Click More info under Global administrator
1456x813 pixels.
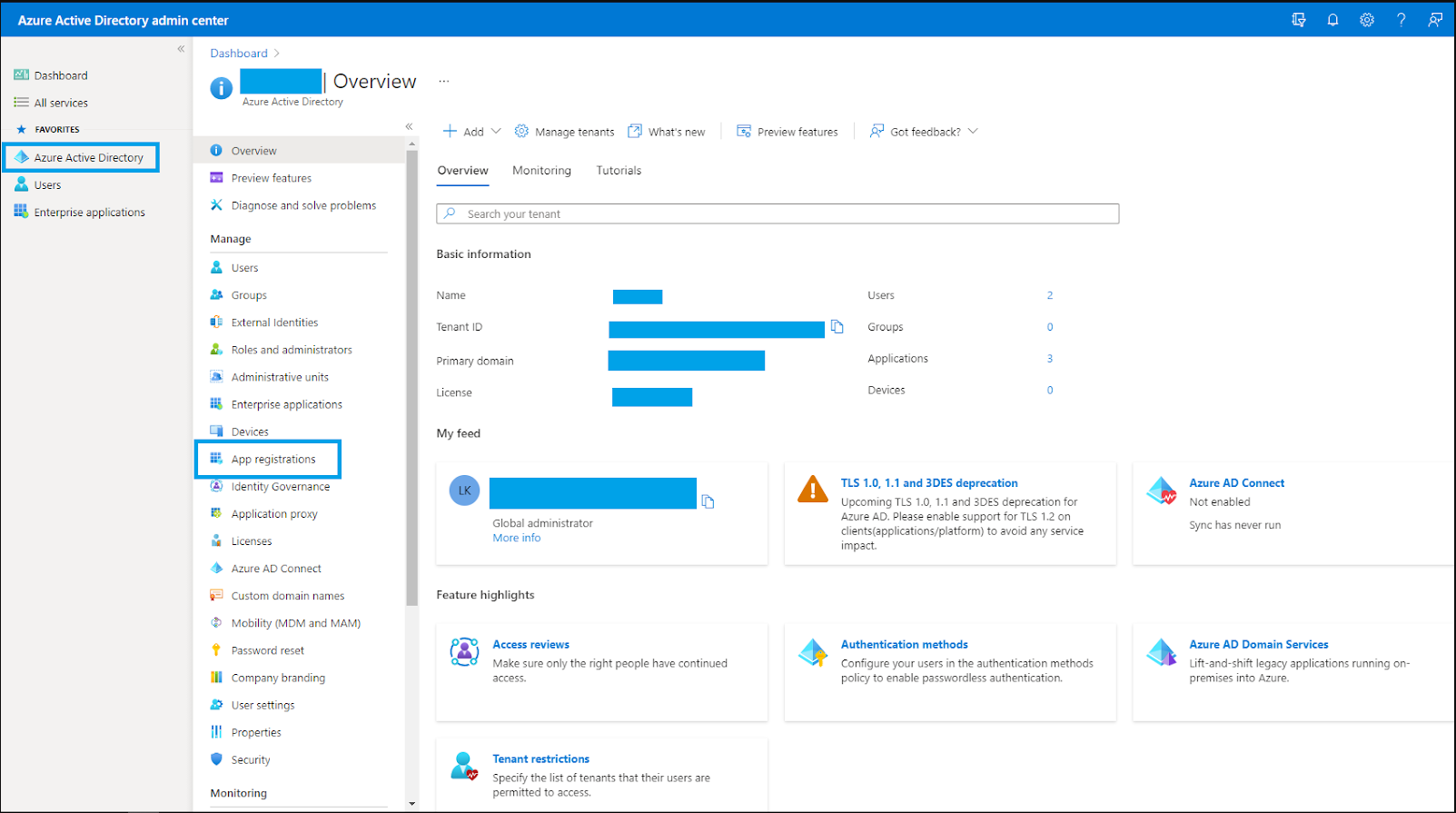coord(517,538)
